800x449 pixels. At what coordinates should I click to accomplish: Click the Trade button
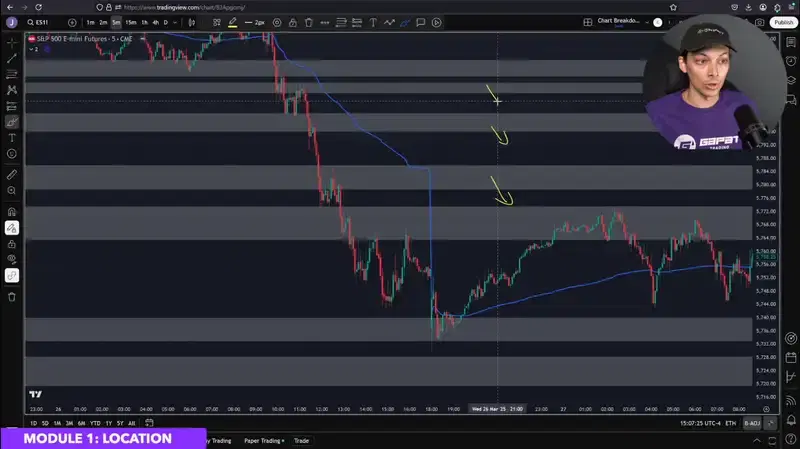301,441
